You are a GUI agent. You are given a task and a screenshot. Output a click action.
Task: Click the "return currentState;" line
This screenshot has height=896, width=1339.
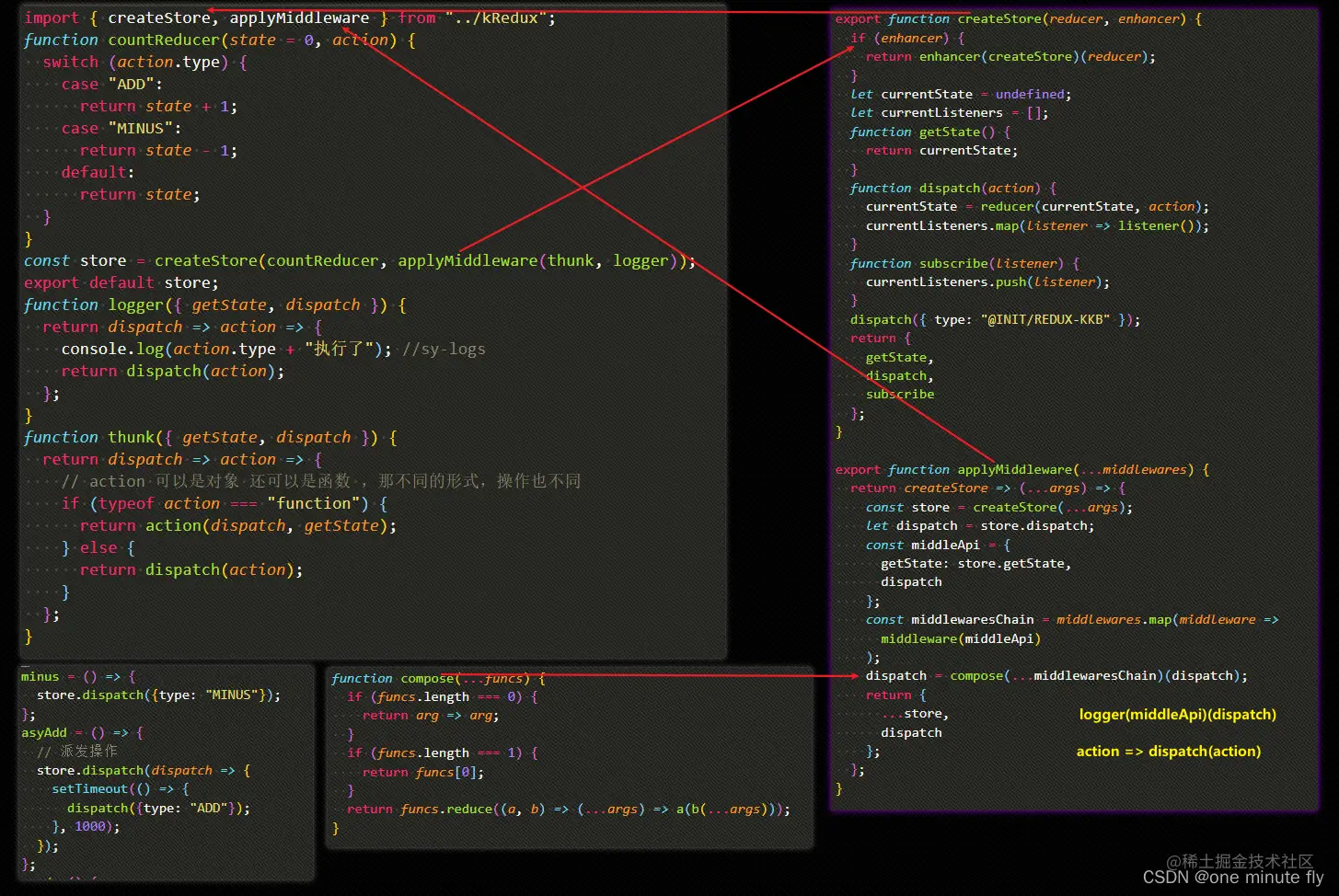tap(941, 150)
